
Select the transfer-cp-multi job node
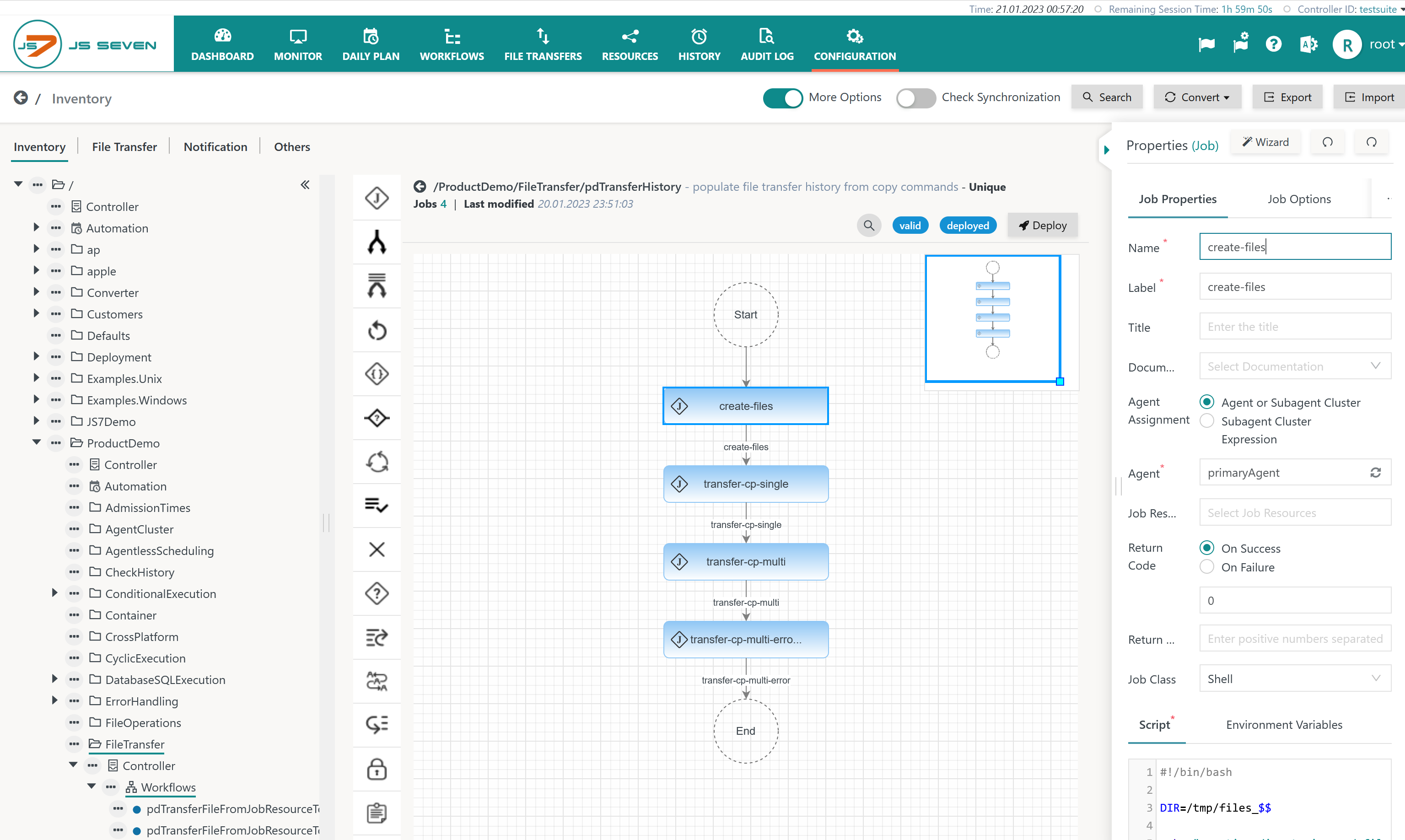pyautogui.click(x=745, y=561)
